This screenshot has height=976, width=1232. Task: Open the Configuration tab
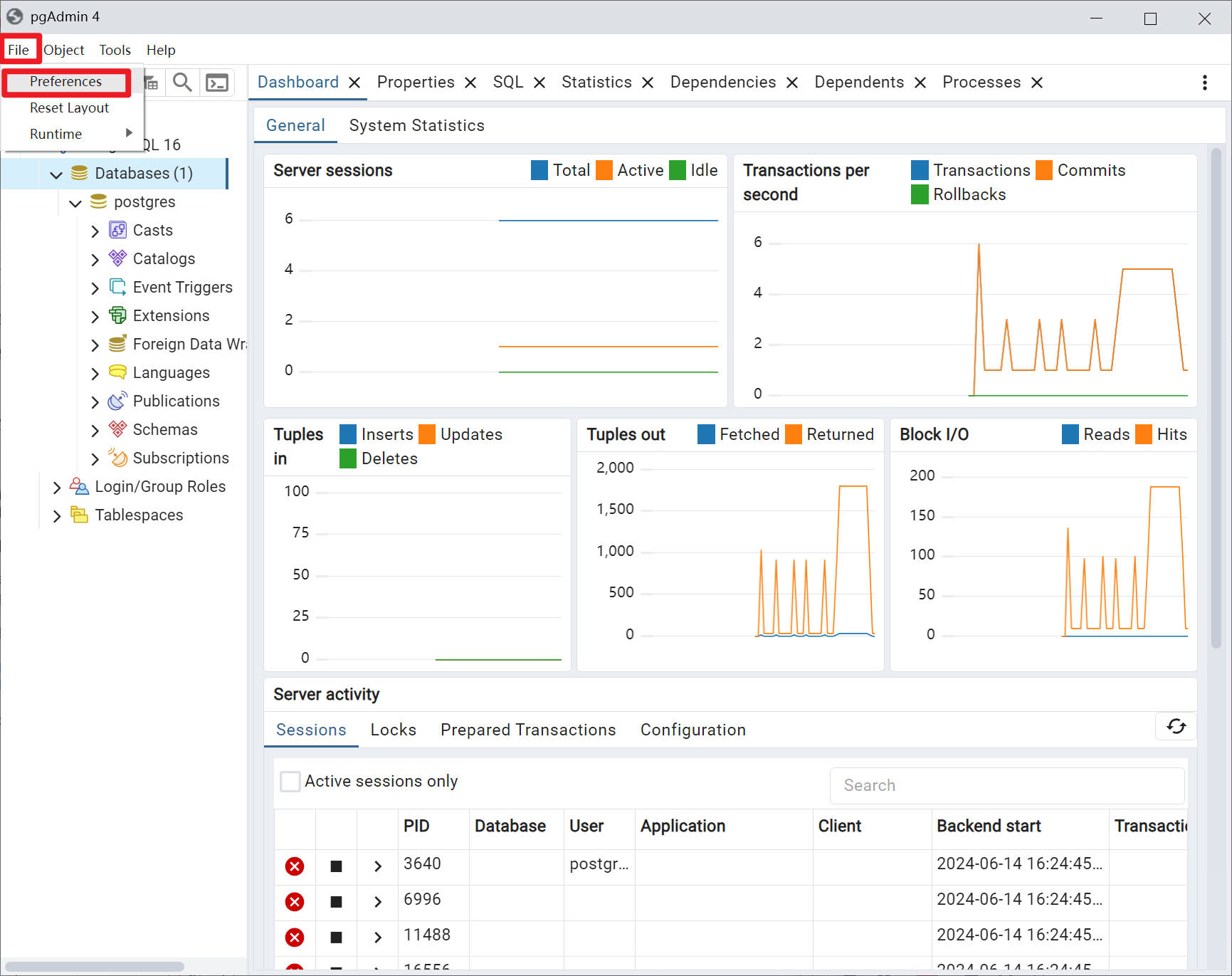pyautogui.click(x=693, y=730)
